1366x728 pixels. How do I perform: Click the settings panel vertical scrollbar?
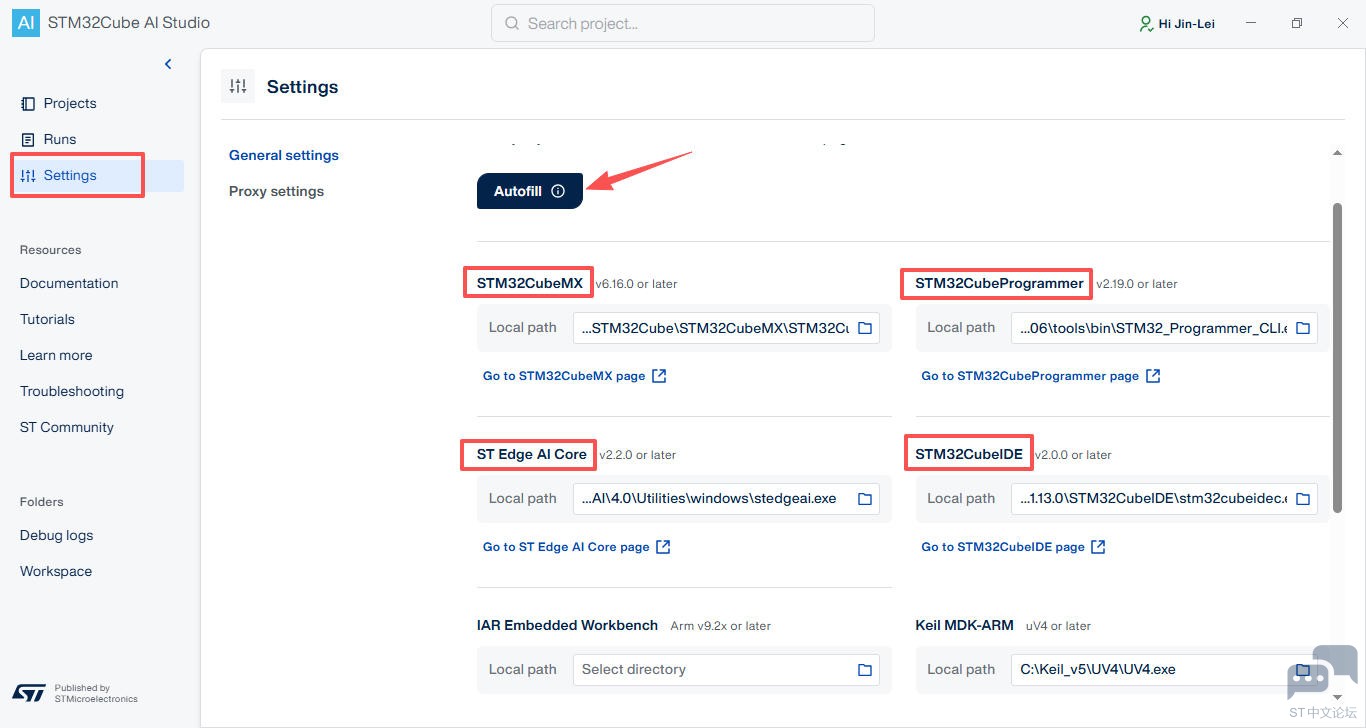1338,358
